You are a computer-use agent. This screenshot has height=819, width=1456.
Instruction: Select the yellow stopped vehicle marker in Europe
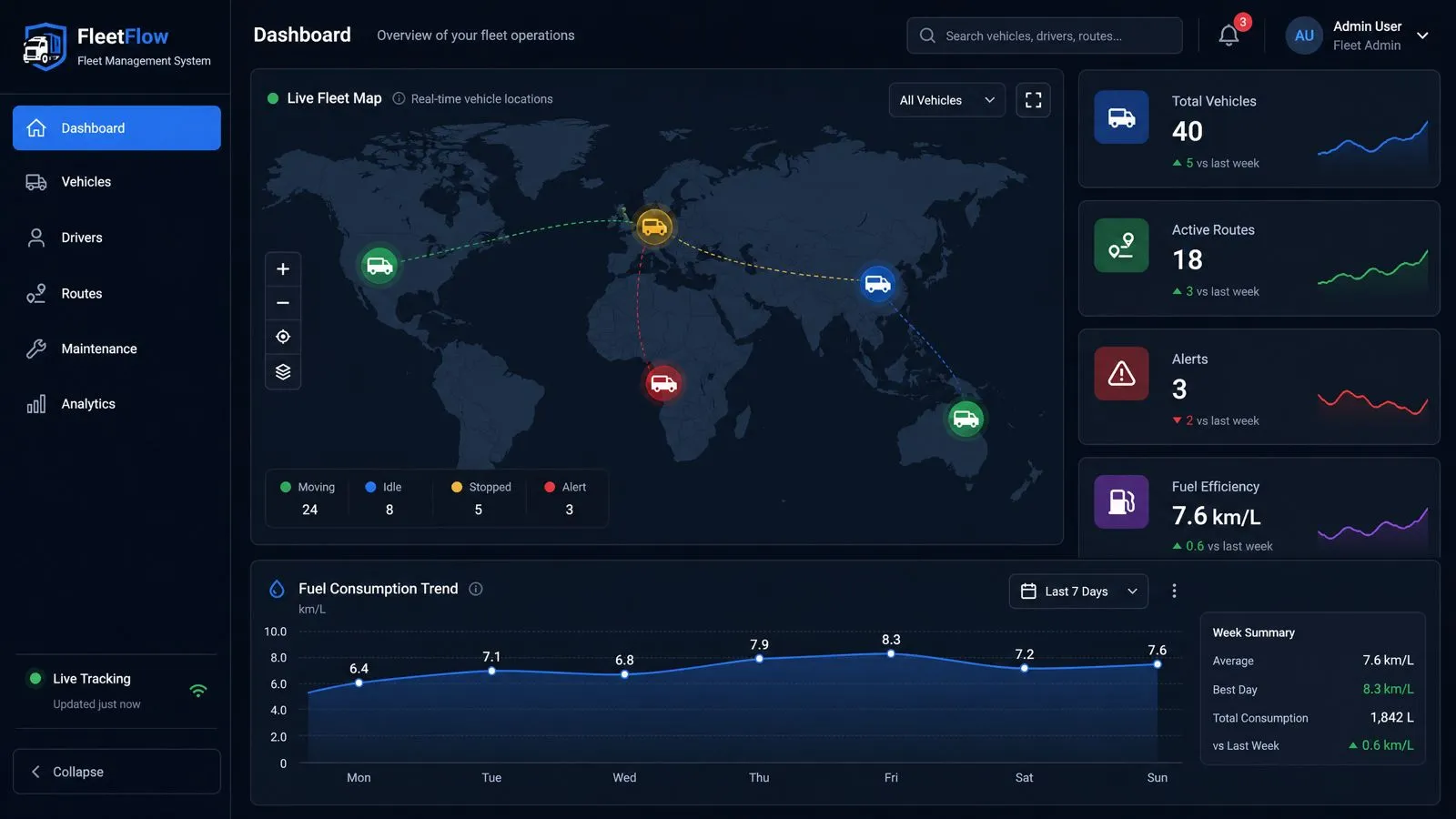pos(654,227)
